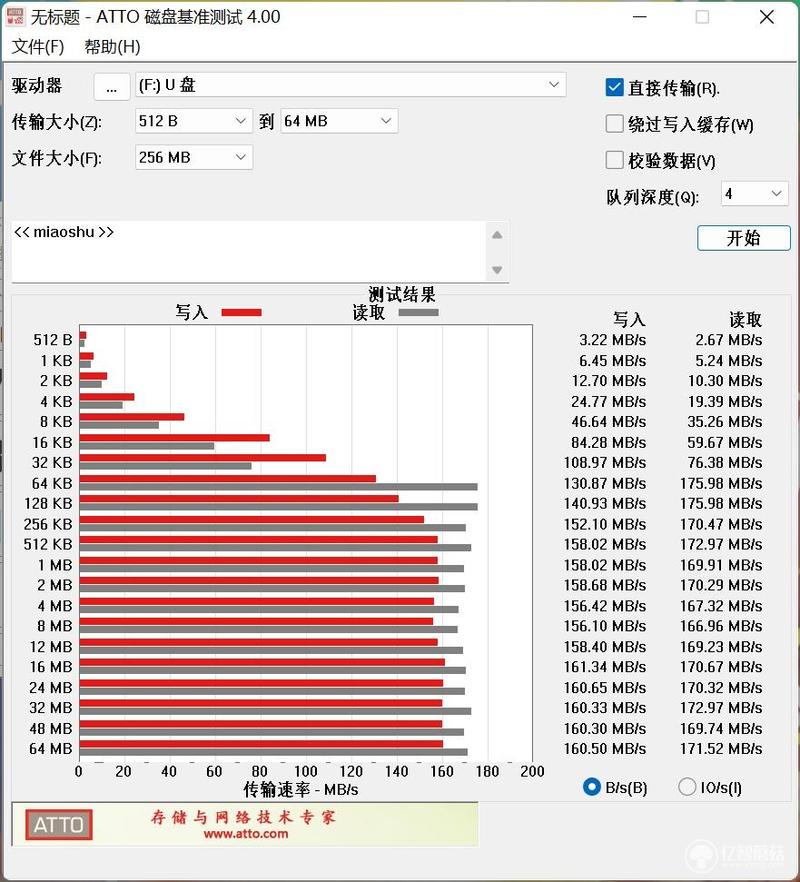Open the 256 MB file size dropdown

(194, 158)
